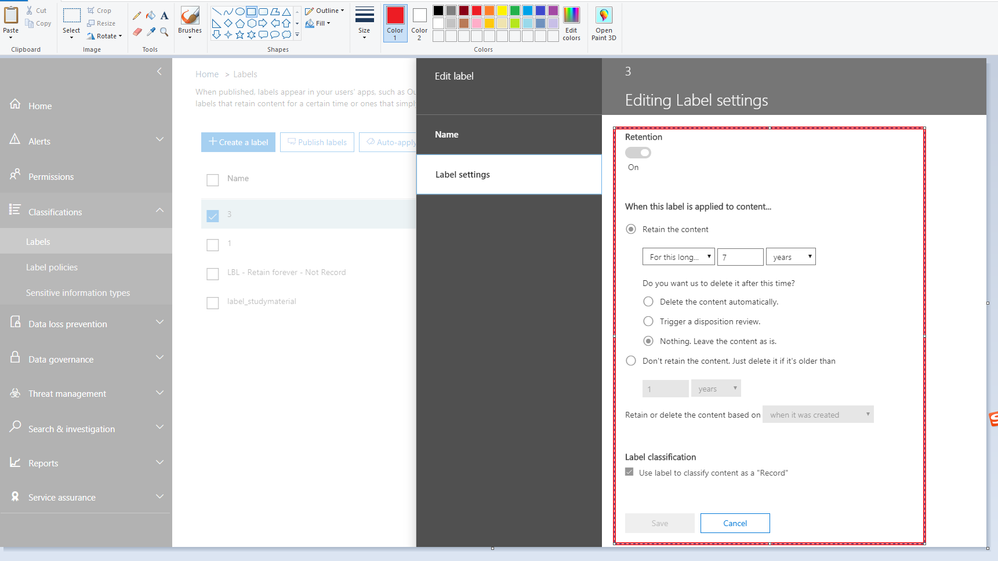This screenshot has width=998, height=561.
Task: Click the Permissions people icon
Action: (15, 175)
